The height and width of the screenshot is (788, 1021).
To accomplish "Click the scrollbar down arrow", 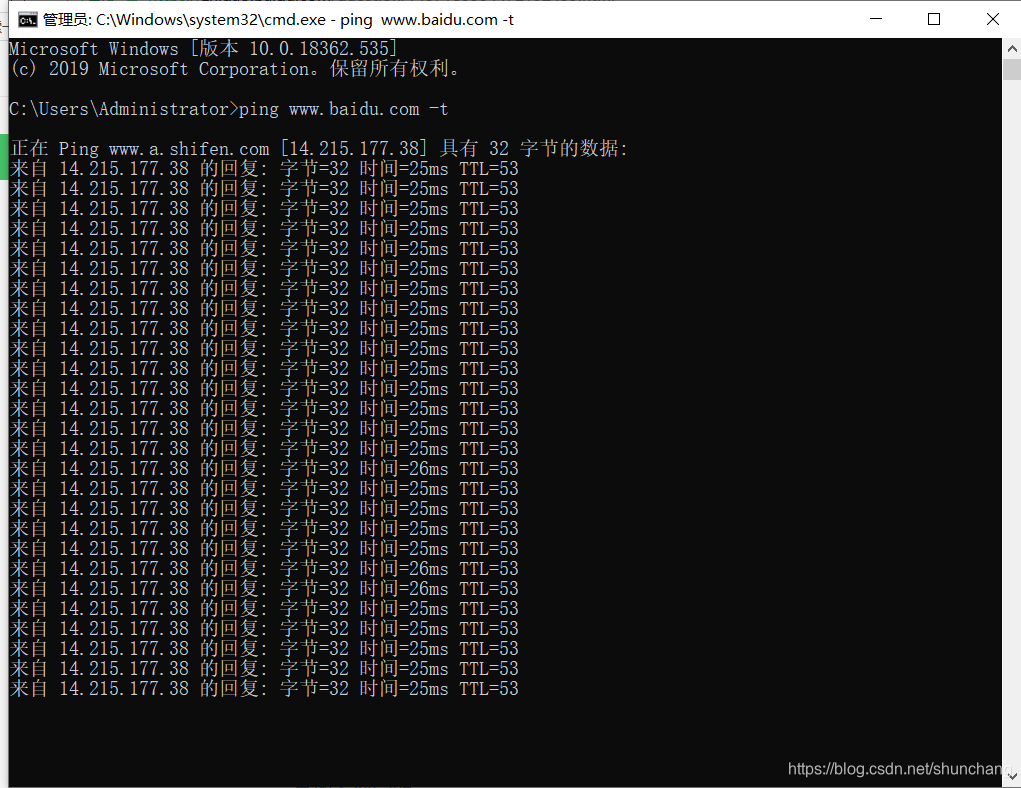I will tap(1012, 776).
